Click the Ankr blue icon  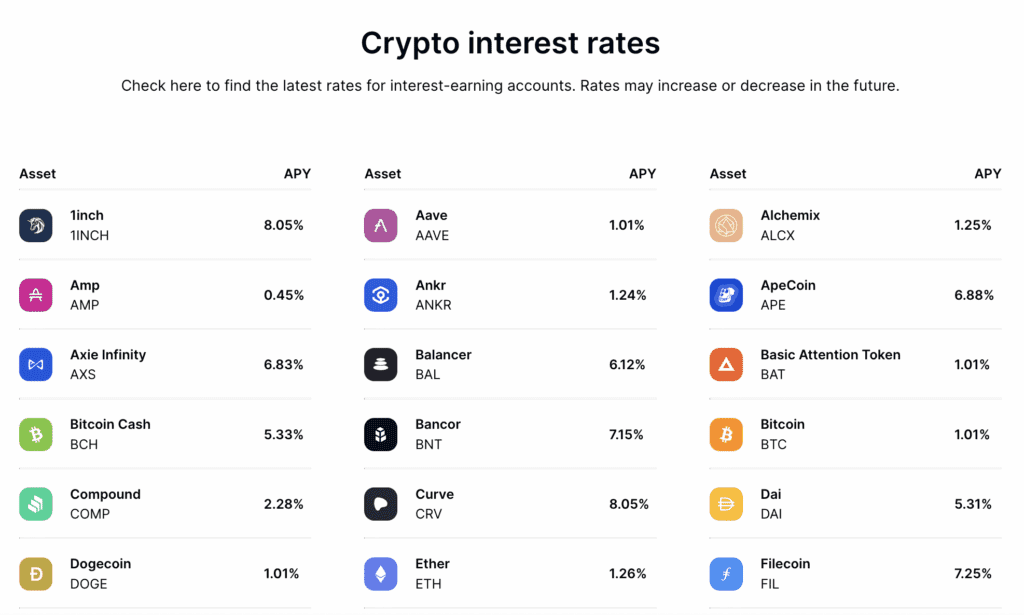(x=381, y=295)
